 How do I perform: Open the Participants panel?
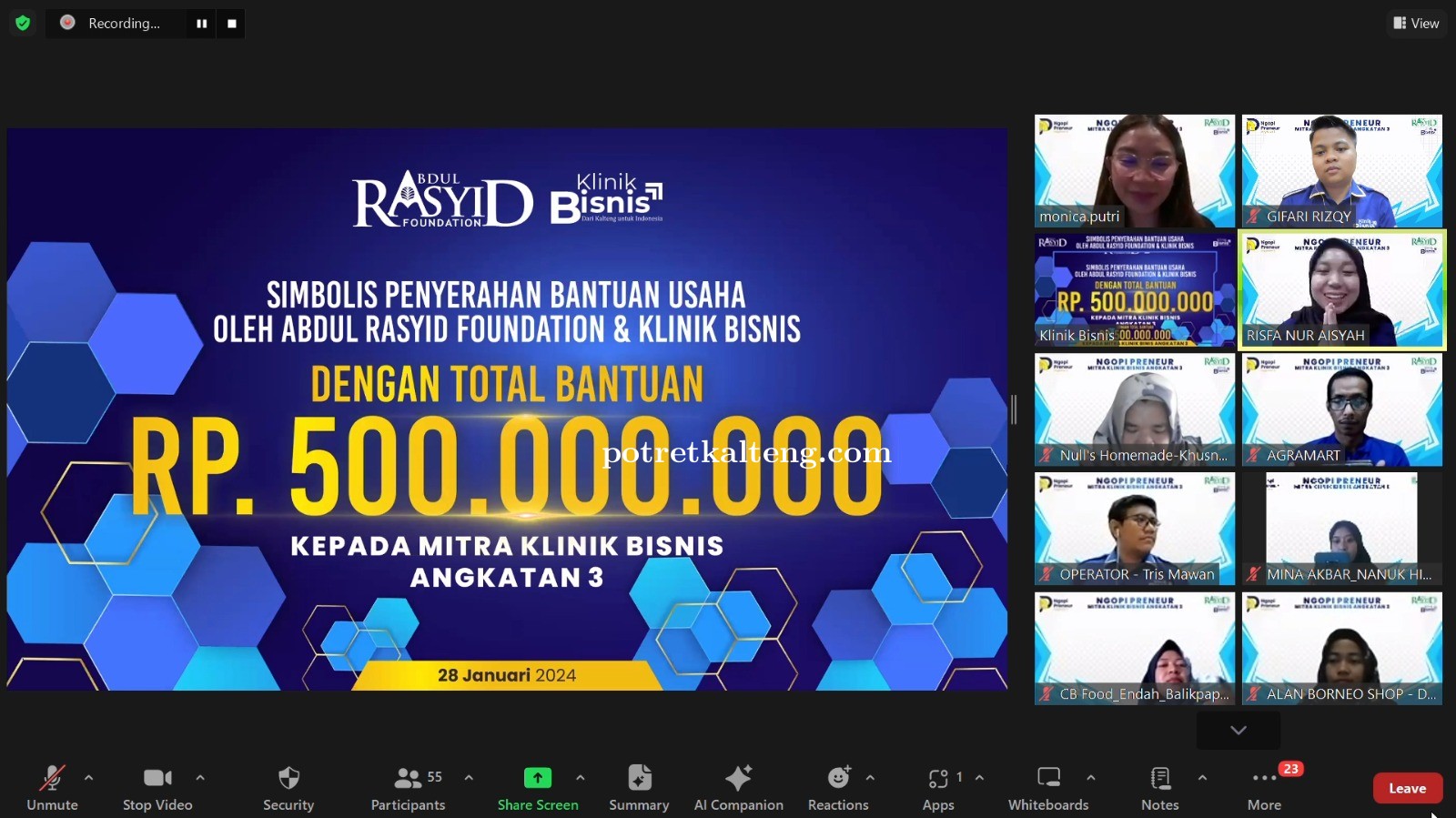(x=409, y=788)
